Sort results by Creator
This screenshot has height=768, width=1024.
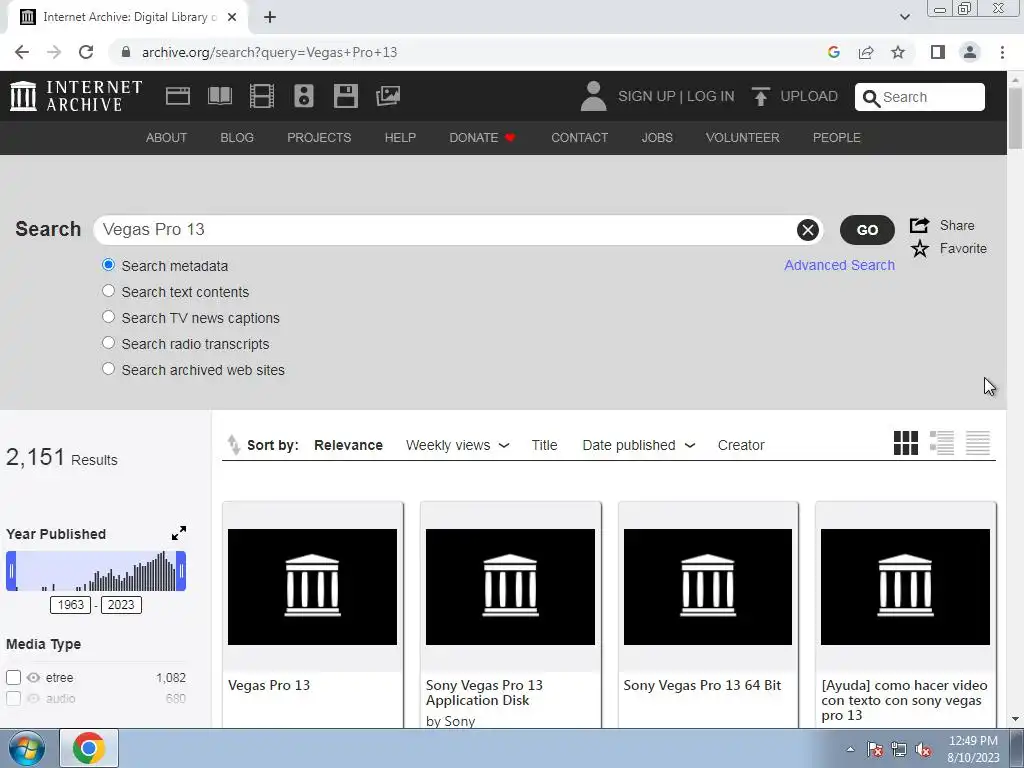[x=741, y=445]
